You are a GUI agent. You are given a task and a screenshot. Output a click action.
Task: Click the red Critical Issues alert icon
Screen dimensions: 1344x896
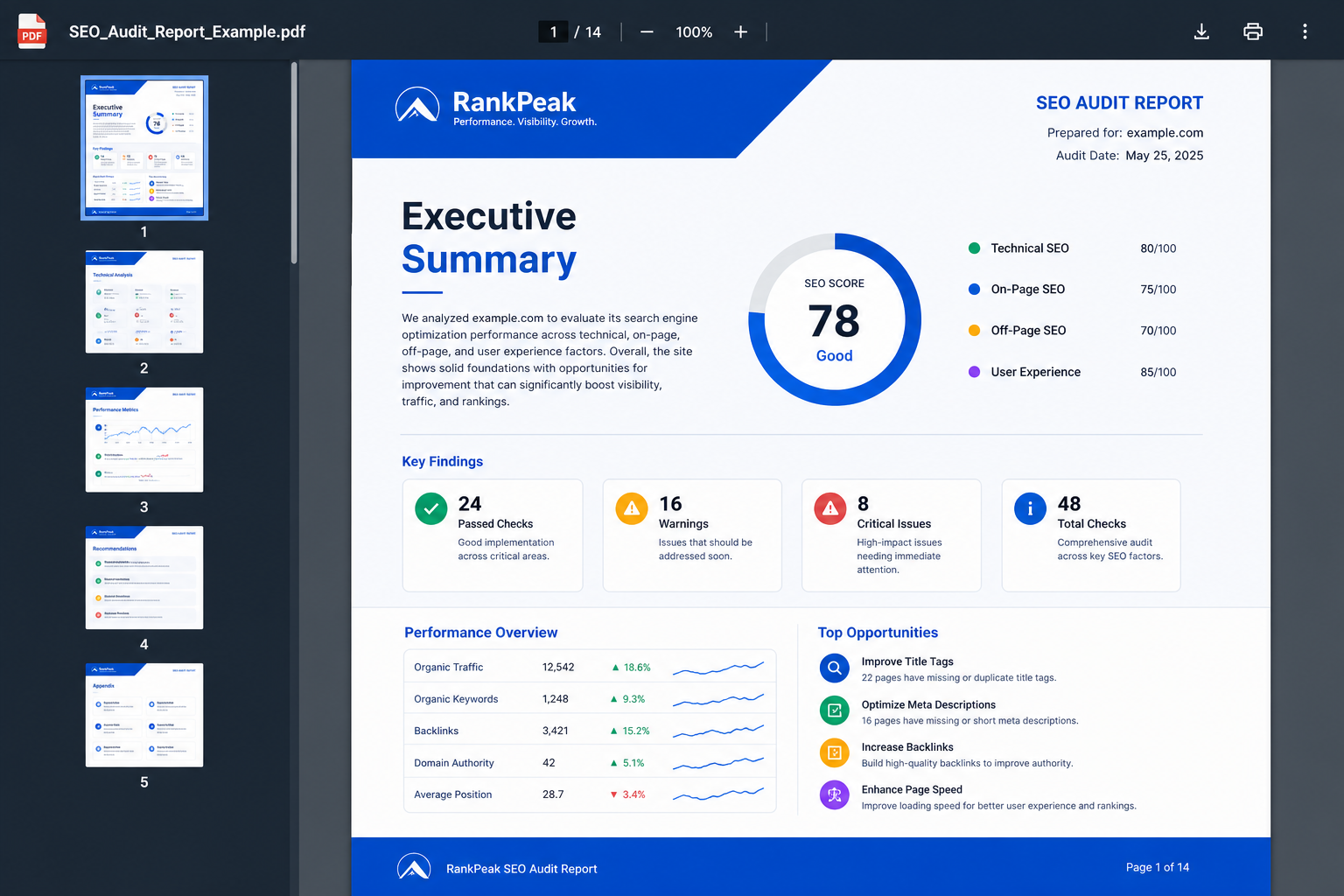pyautogui.click(x=830, y=508)
